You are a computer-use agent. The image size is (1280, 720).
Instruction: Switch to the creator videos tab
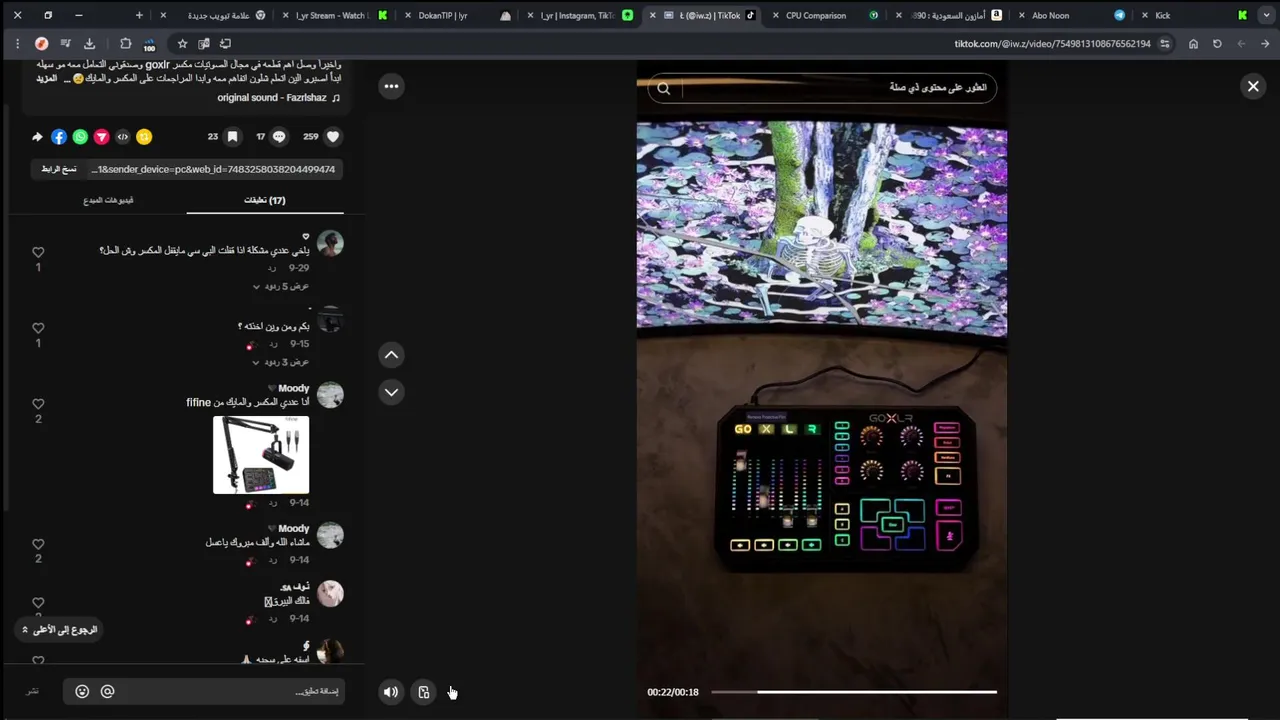coord(108,200)
